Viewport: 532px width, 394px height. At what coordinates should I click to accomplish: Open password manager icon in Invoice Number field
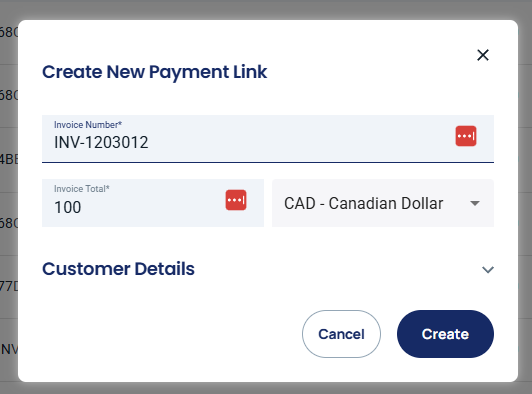click(466, 136)
